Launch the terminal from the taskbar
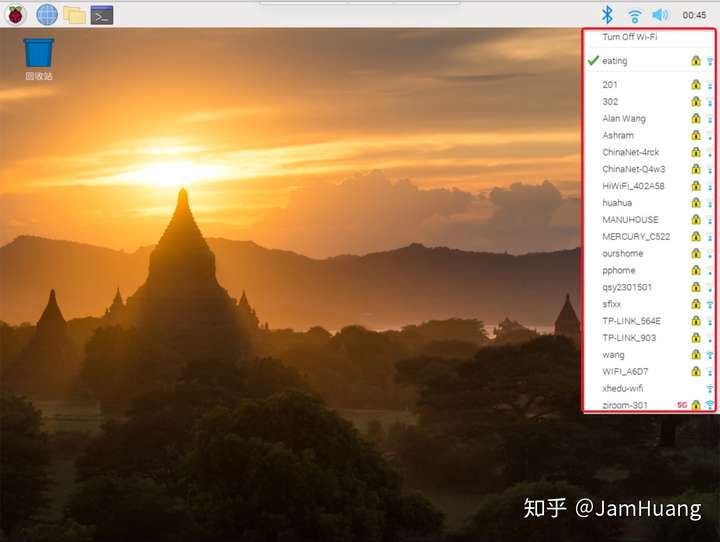This screenshot has width=720, height=542. point(102,15)
